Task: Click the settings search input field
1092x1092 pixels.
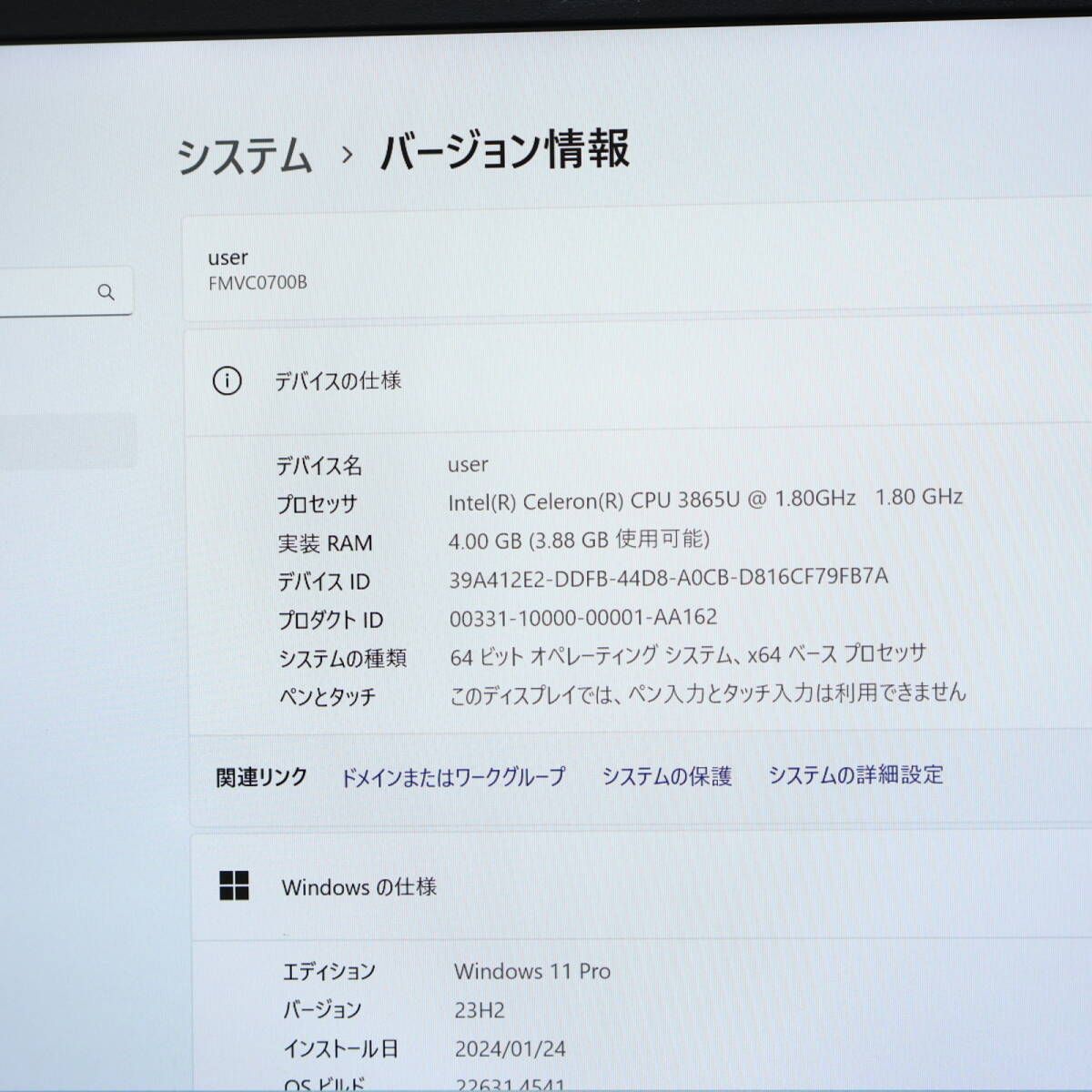Action: pos(66,291)
